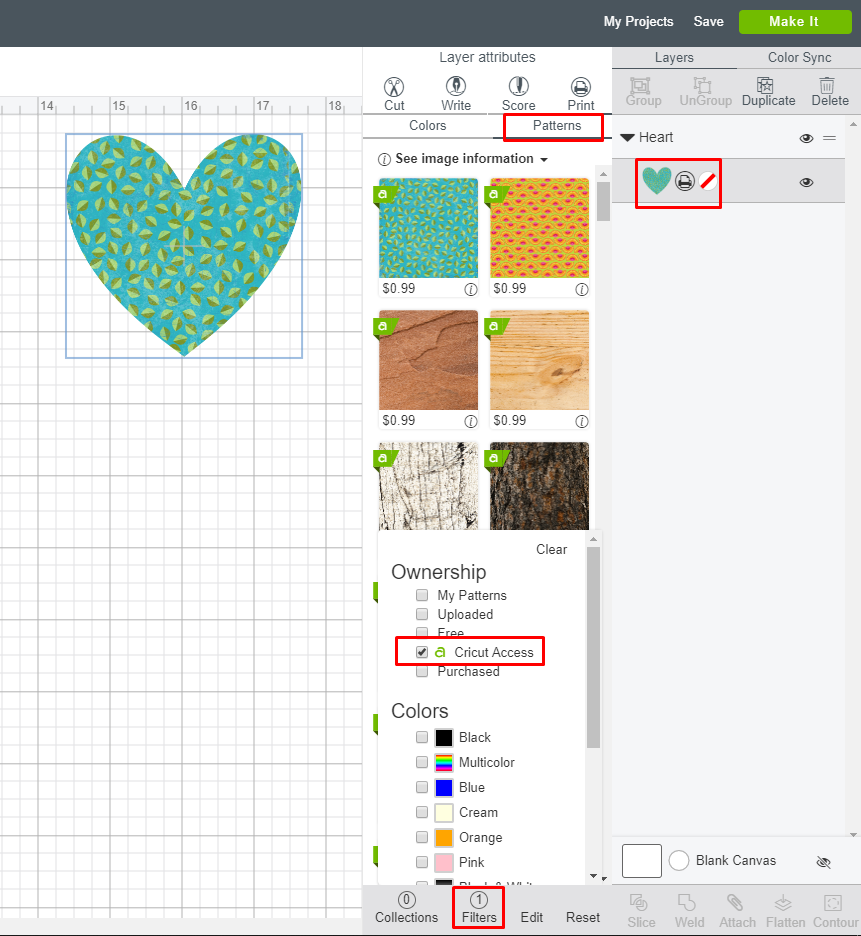The height and width of the screenshot is (936, 861).
Task: Clear all pattern filters
Action: click(x=551, y=549)
